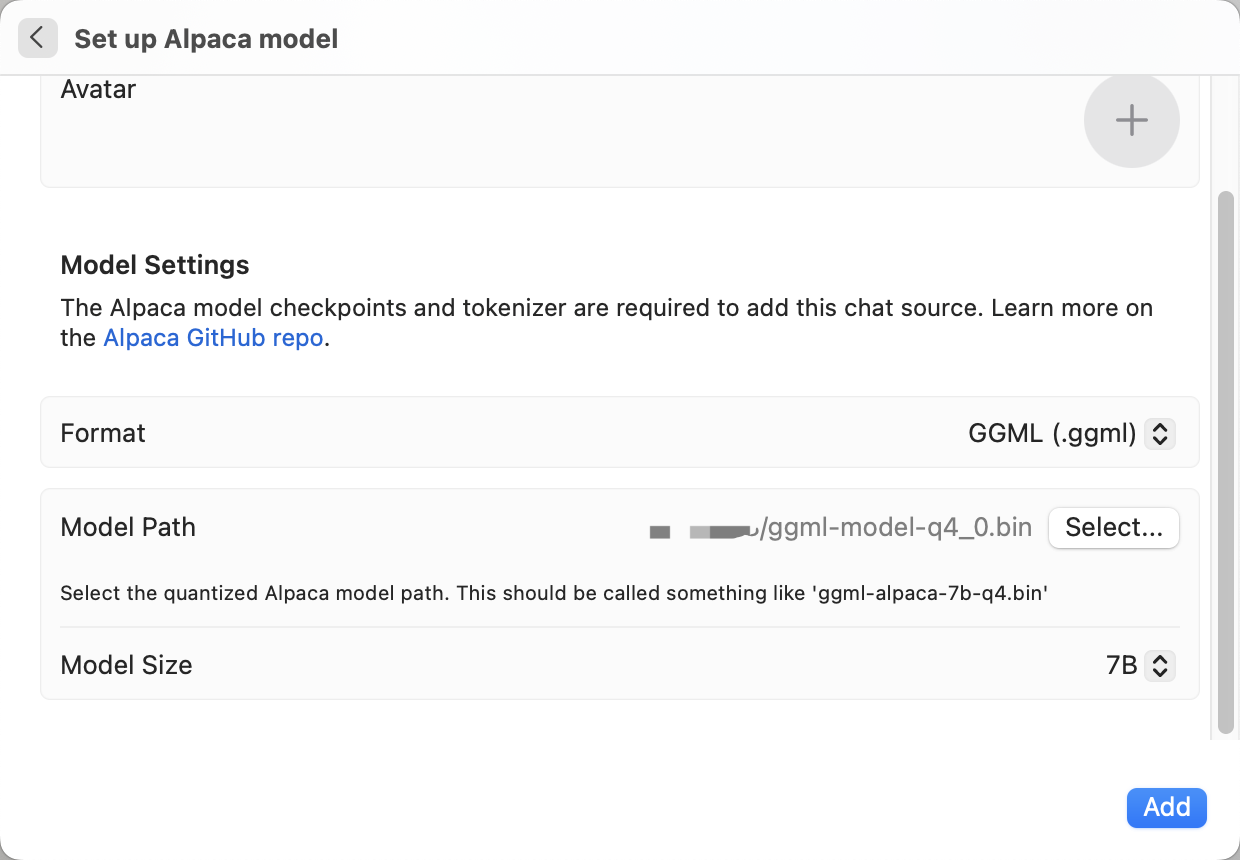The width and height of the screenshot is (1240, 860).
Task: Click the blue Add button
Action: pyautogui.click(x=1166, y=808)
